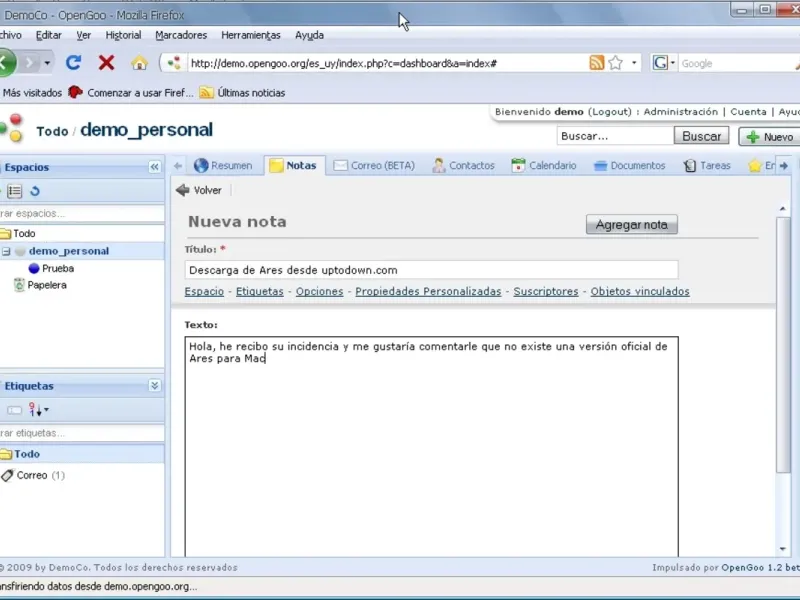800x600 pixels.
Task: Click the tag icon in the Etiquetas toolbar
Action: [x=14, y=410]
